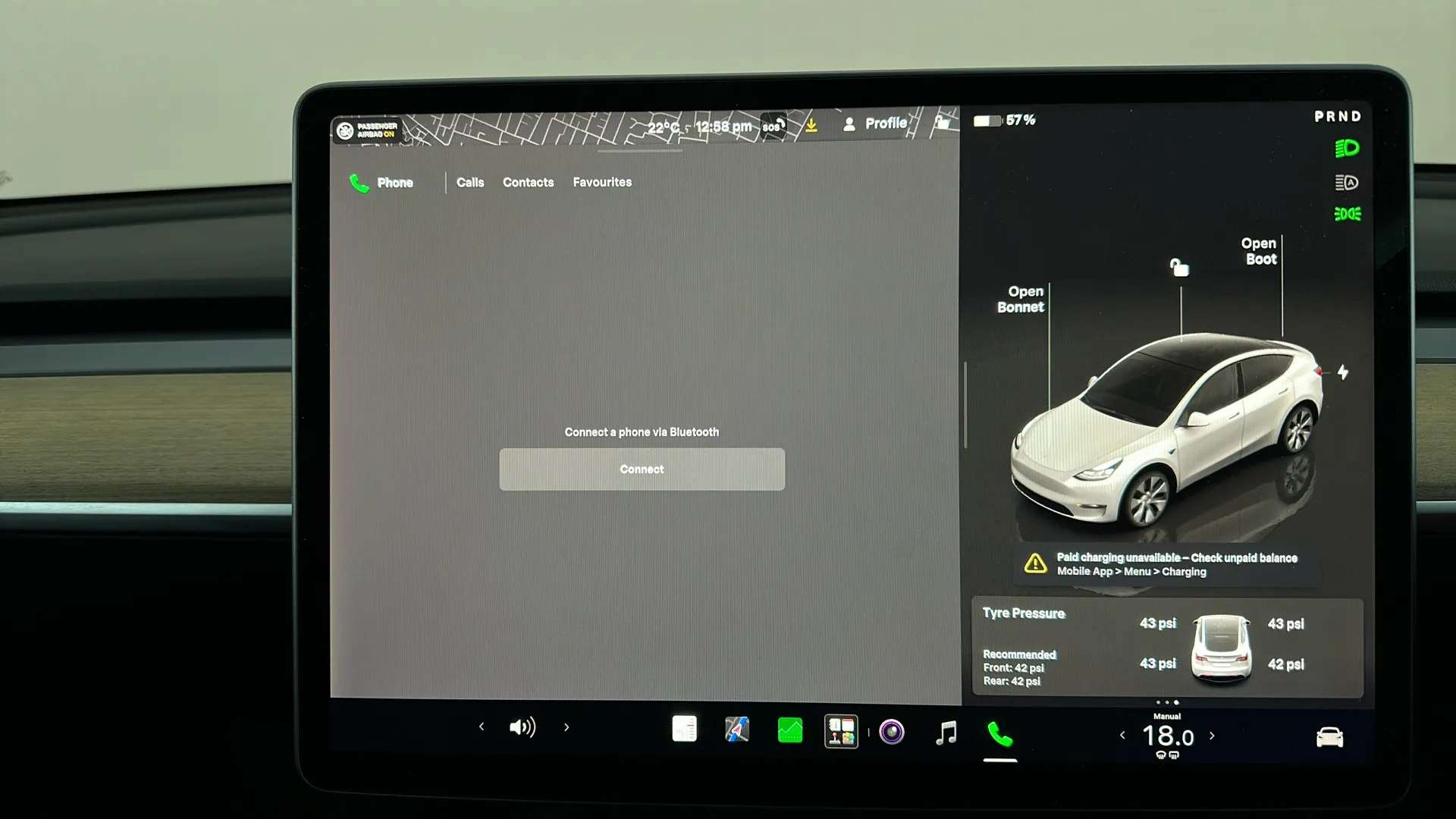Image resolution: width=1456 pixels, height=819 pixels.
Task: Tap the speaker volume icon
Action: click(x=522, y=727)
